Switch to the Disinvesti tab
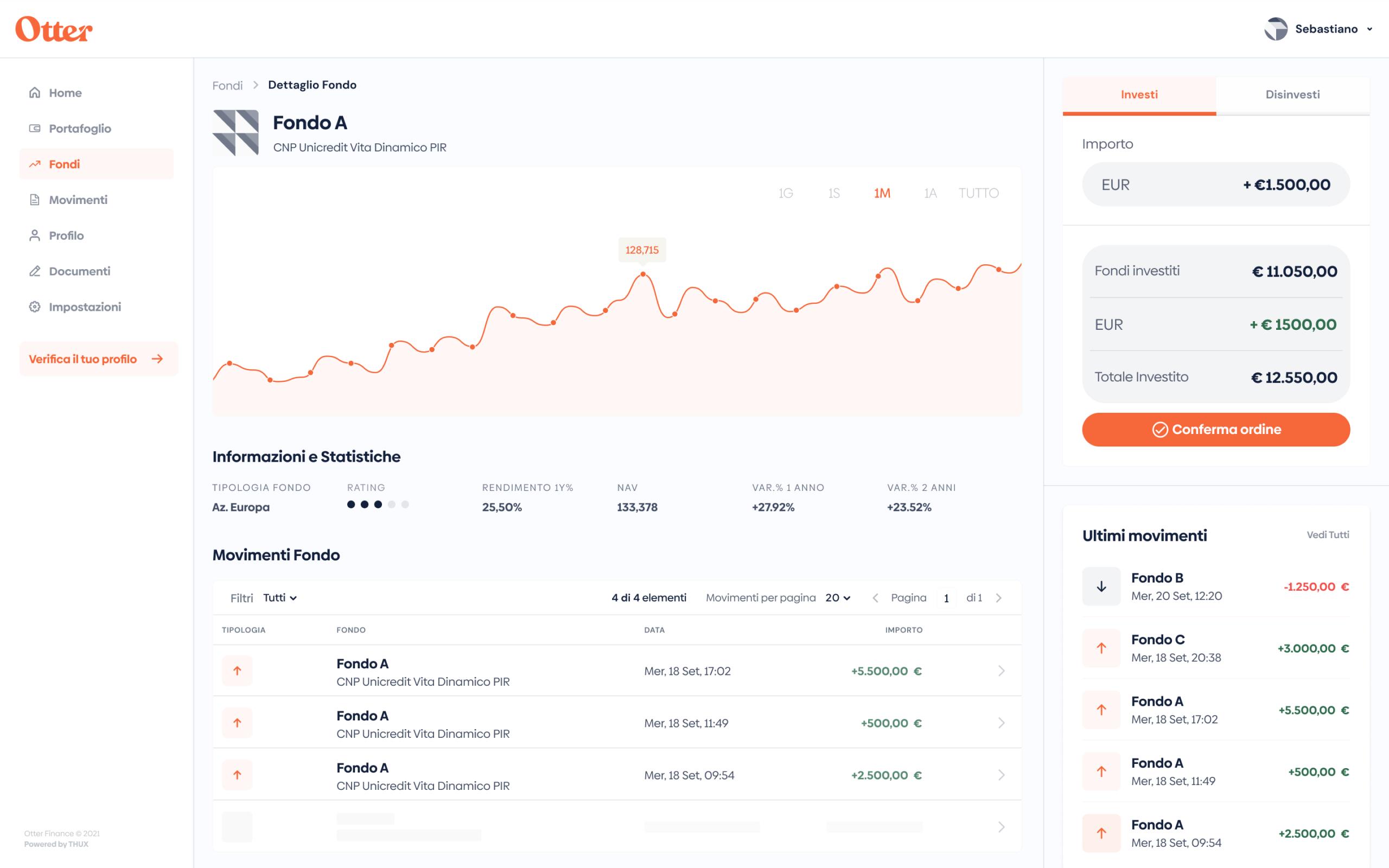Image resolution: width=1389 pixels, height=868 pixels. 1292,95
